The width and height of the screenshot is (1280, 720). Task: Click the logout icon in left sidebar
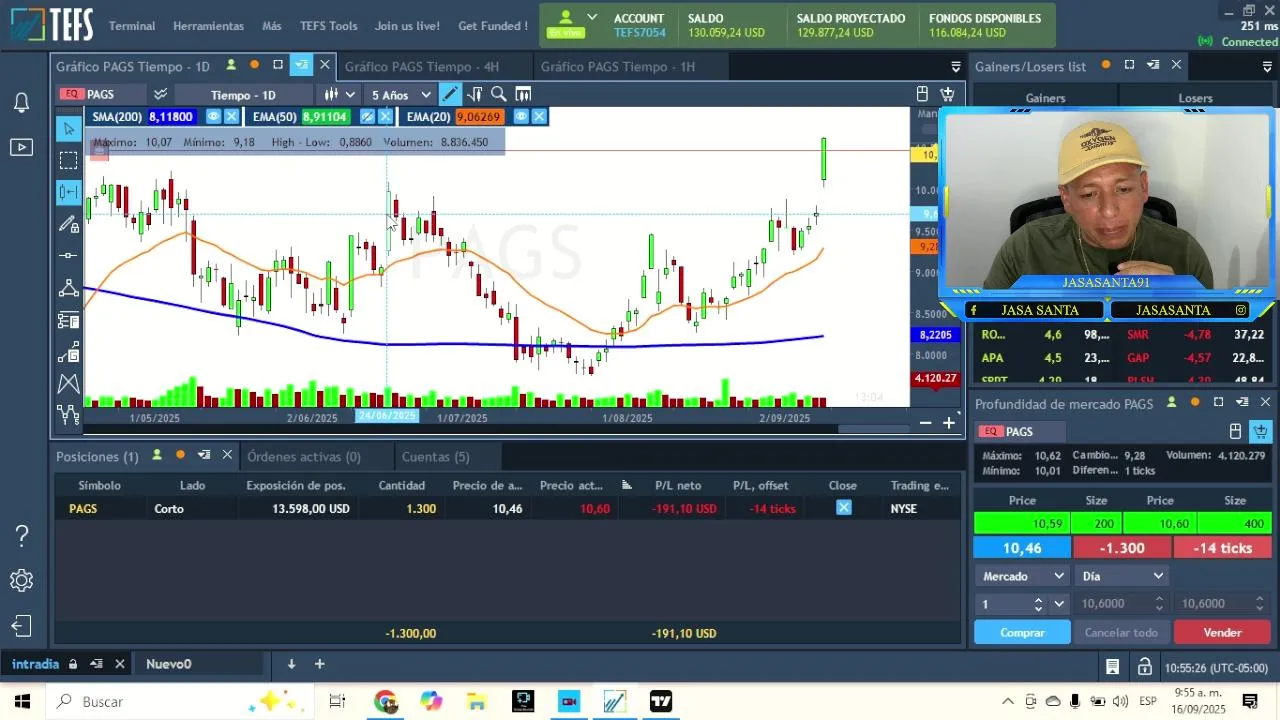21,627
